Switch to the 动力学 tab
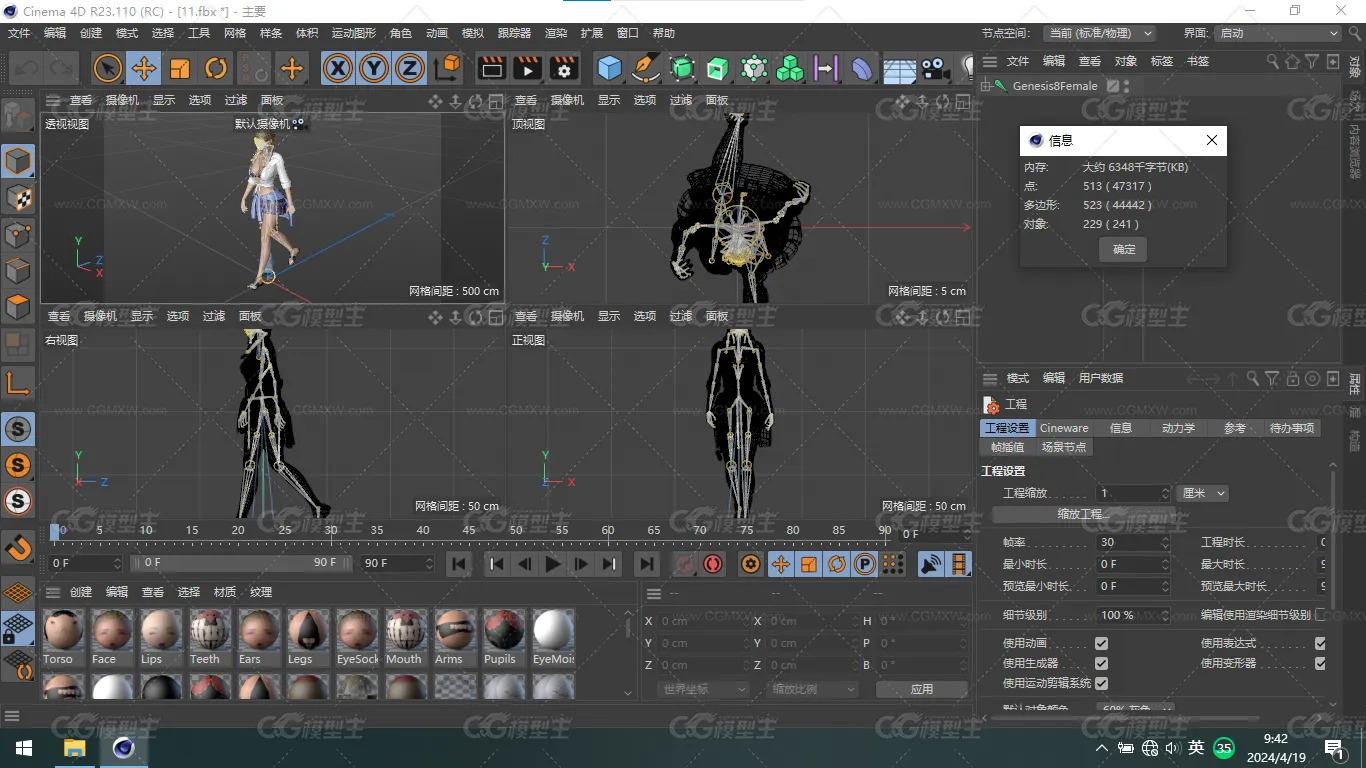The height and width of the screenshot is (768, 1366). [x=1178, y=428]
